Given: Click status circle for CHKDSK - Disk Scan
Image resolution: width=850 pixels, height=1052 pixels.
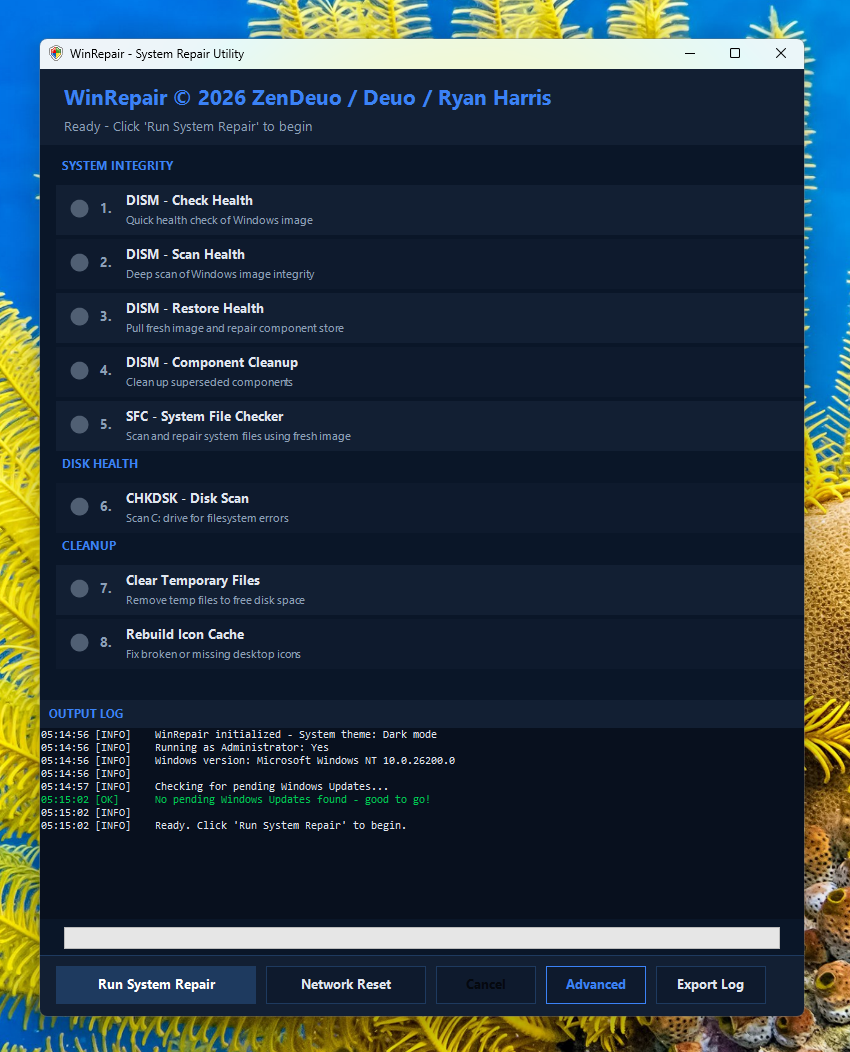Looking at the screenshot, I should click(x=79, y=507).
